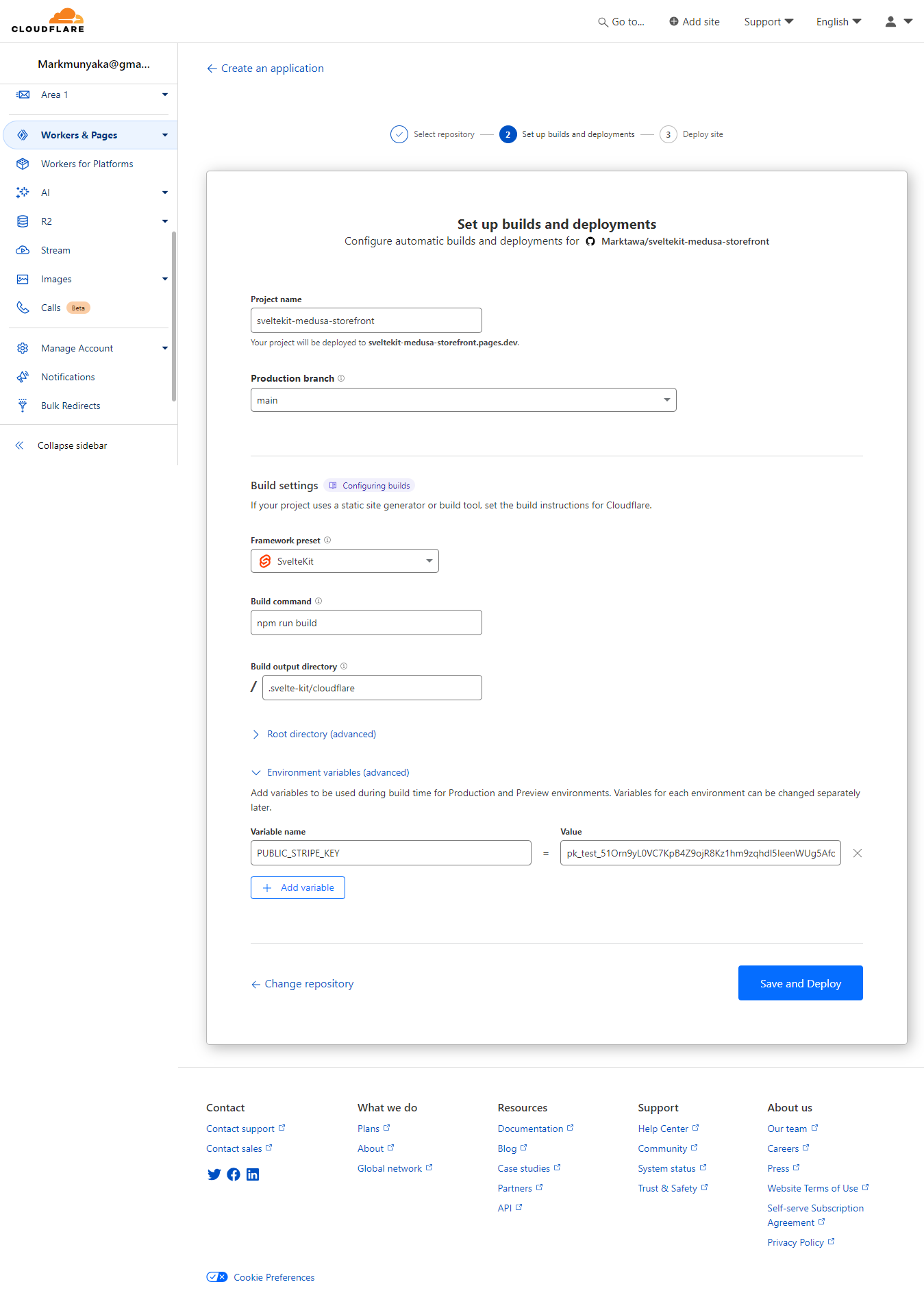Viewport: 924px width, 1306px height.
Task: Open the Privacy Policy footer link
Action: [x=801, y=1242]
